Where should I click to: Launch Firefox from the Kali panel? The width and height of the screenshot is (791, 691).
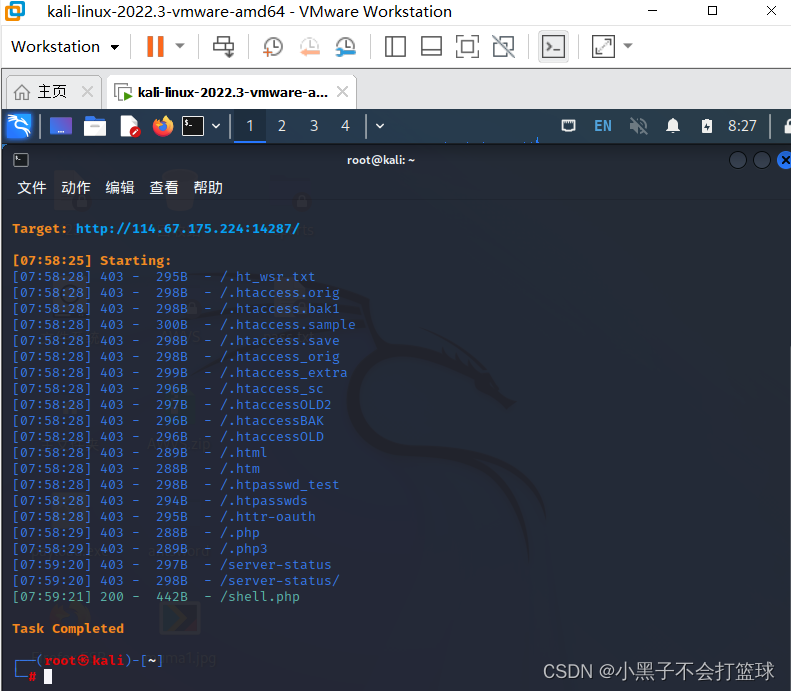[162, 126]
